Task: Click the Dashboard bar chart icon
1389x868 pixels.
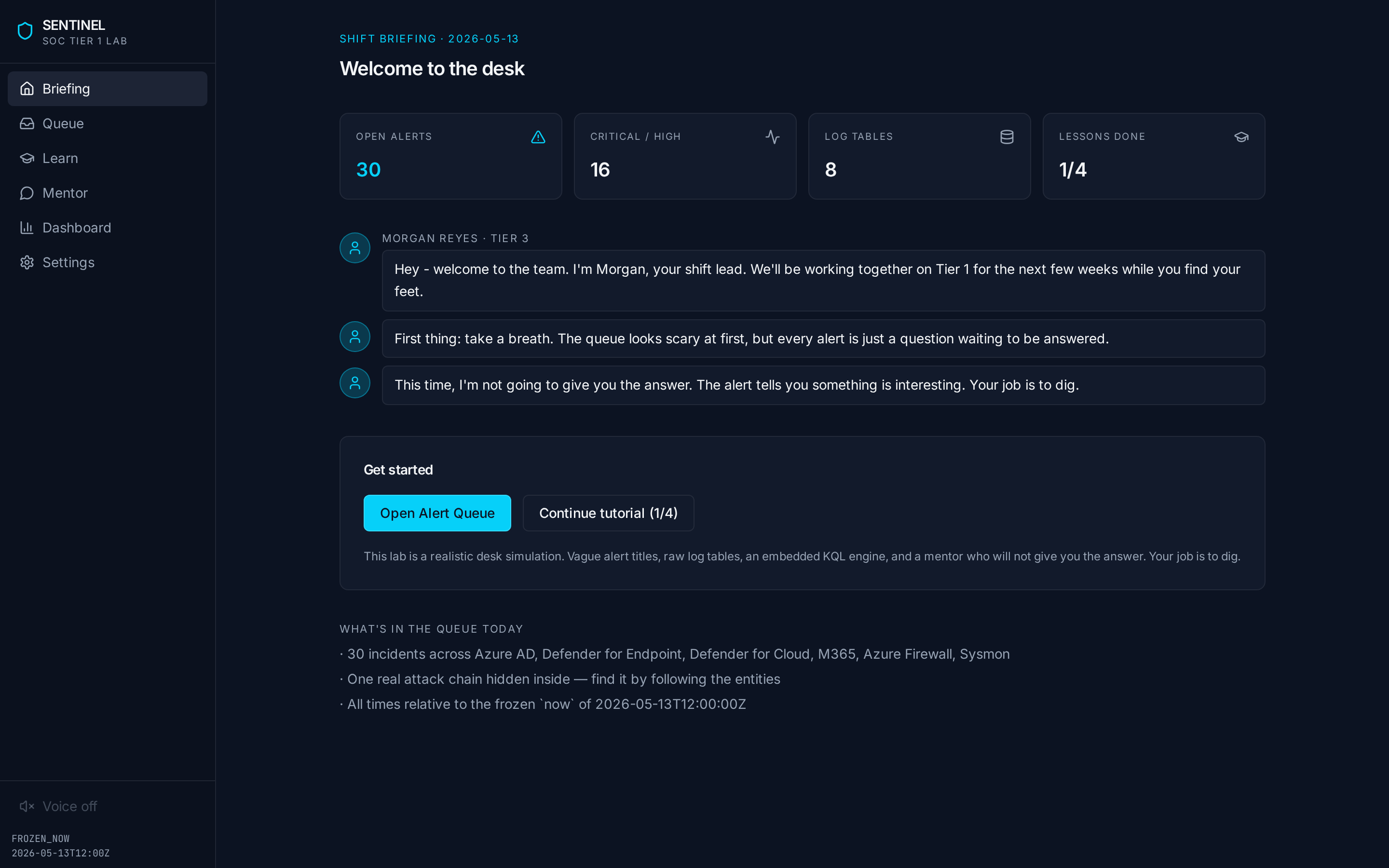Action: point(27,227)
